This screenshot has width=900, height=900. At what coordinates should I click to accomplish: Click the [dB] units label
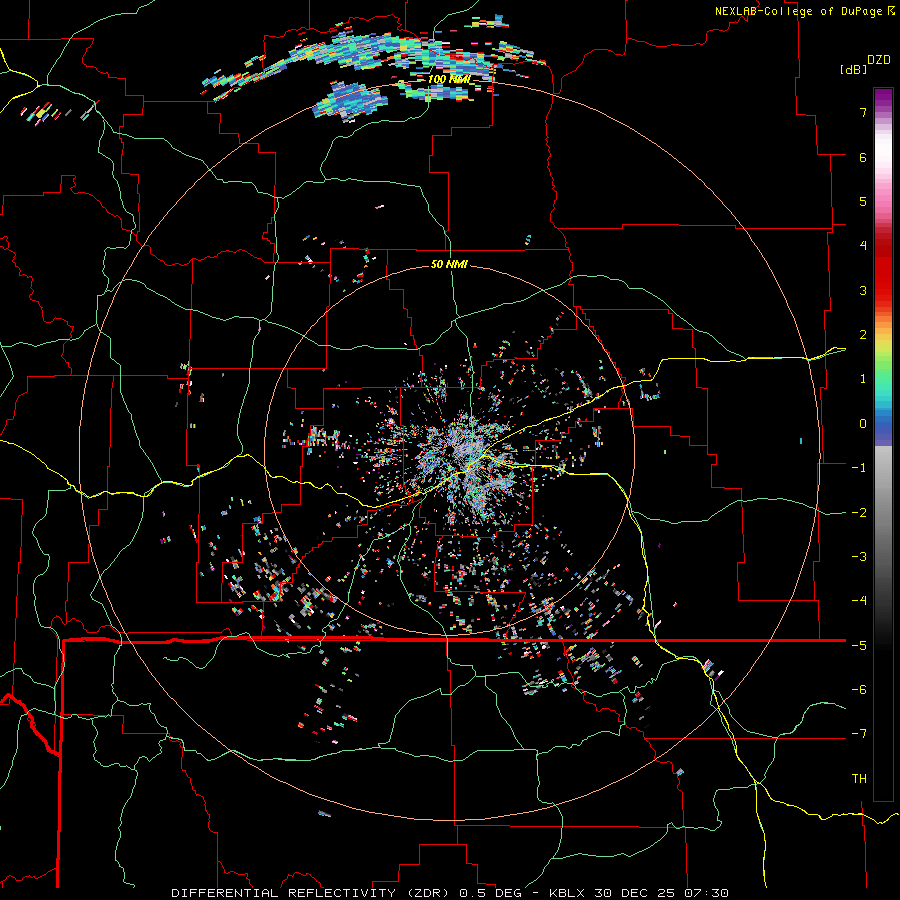coord(854,69)
